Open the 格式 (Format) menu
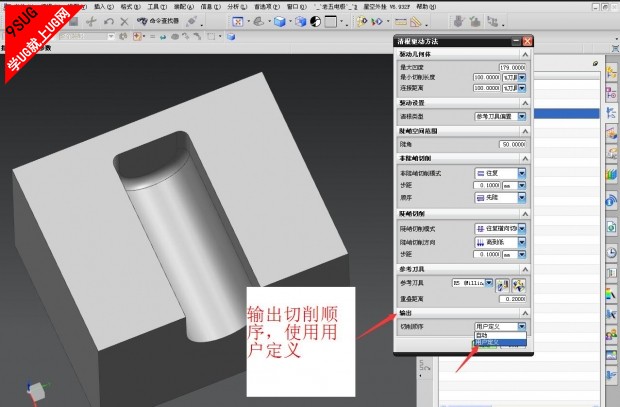The width and height of the screenshot is (620, 407). [130, 7]
